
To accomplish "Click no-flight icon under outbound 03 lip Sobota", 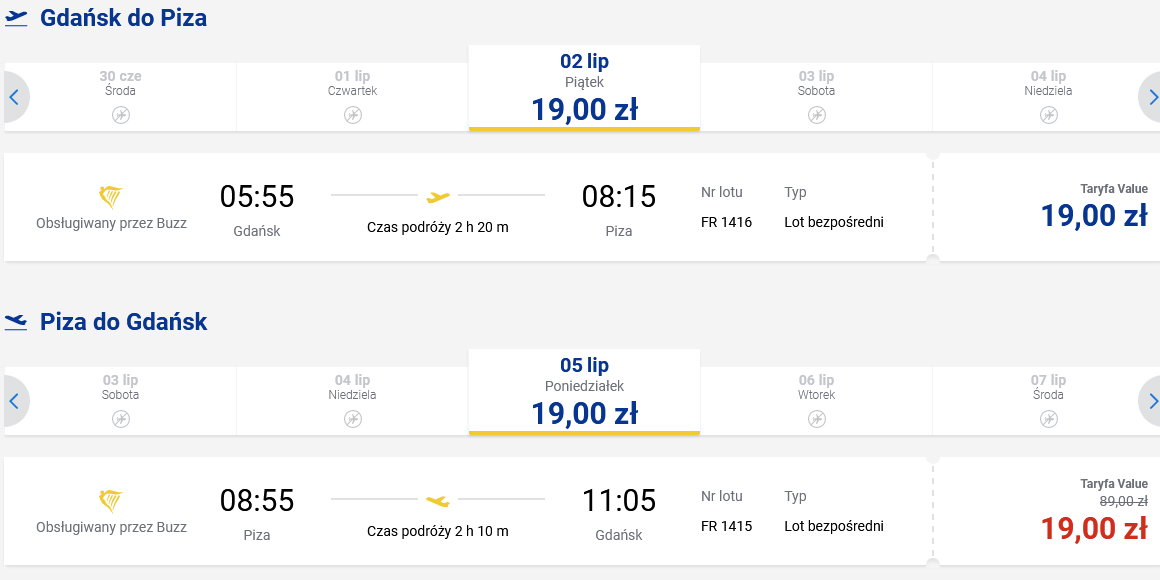I will pos(817,115).
